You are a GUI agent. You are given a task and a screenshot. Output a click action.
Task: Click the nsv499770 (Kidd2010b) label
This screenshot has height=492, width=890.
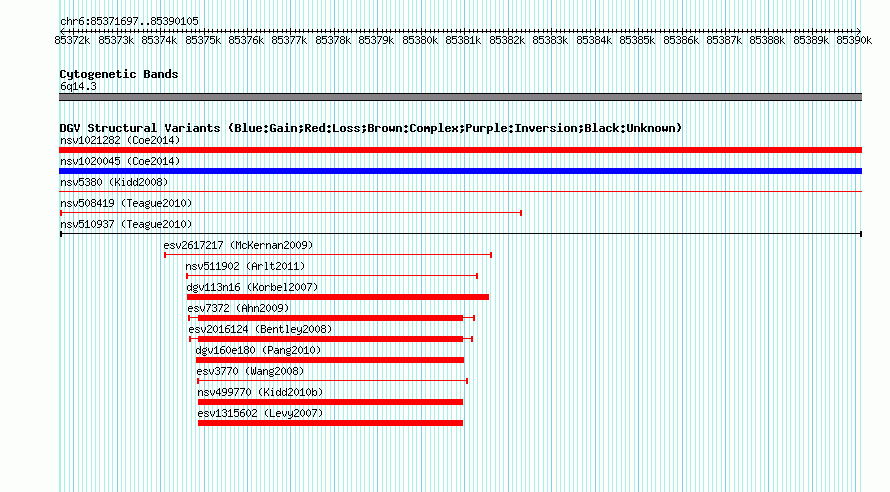coord(260,392)
